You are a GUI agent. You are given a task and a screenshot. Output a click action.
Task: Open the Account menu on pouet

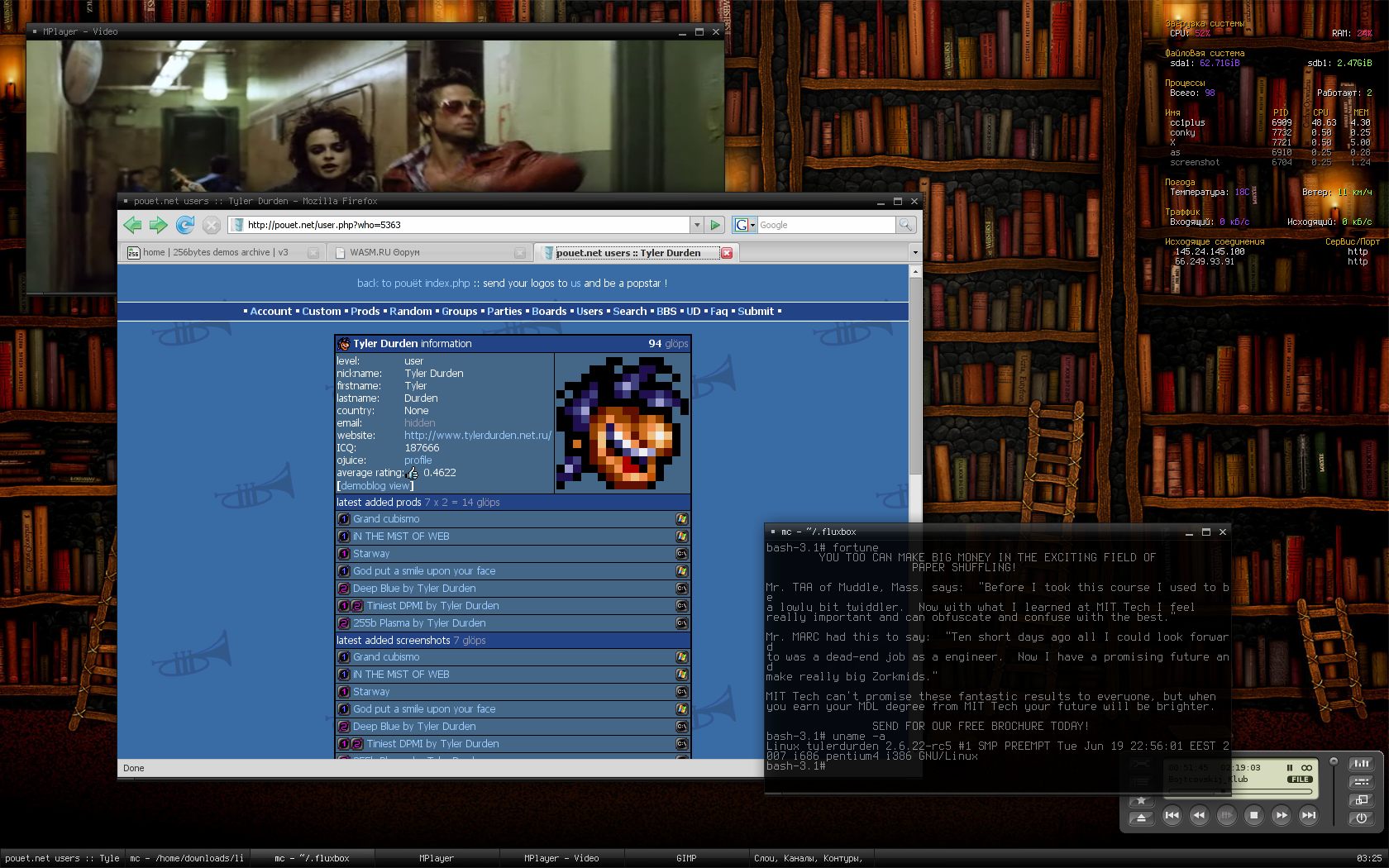click(270, 312)
